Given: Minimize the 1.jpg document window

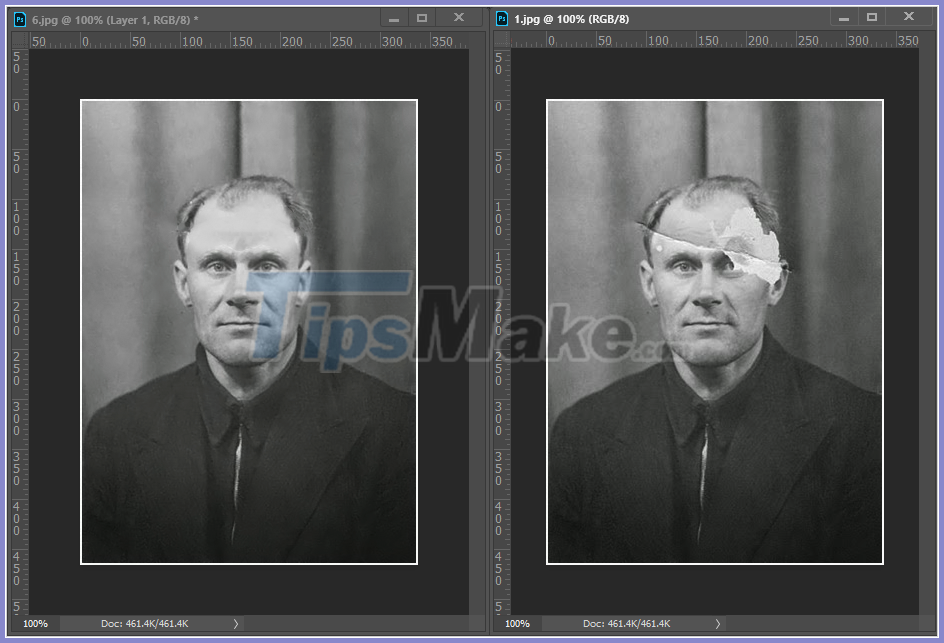Looking at the screenshot, I should 845,17.
